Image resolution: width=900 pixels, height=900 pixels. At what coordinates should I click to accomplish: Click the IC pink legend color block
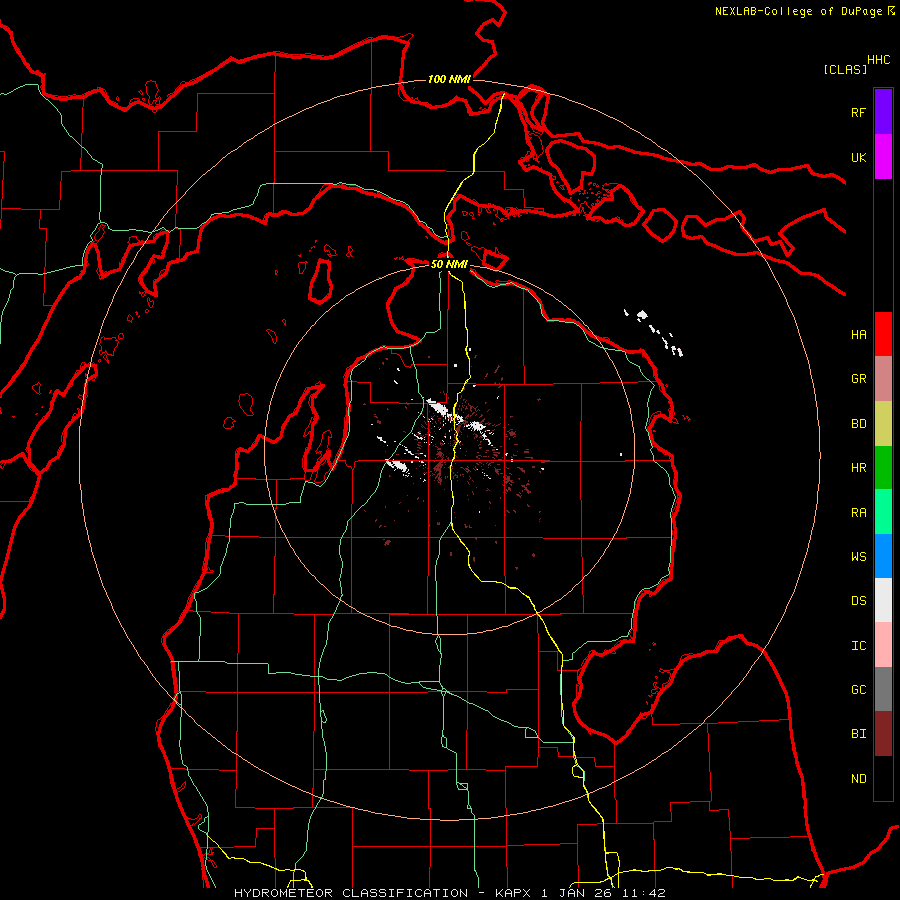[883, 645]
